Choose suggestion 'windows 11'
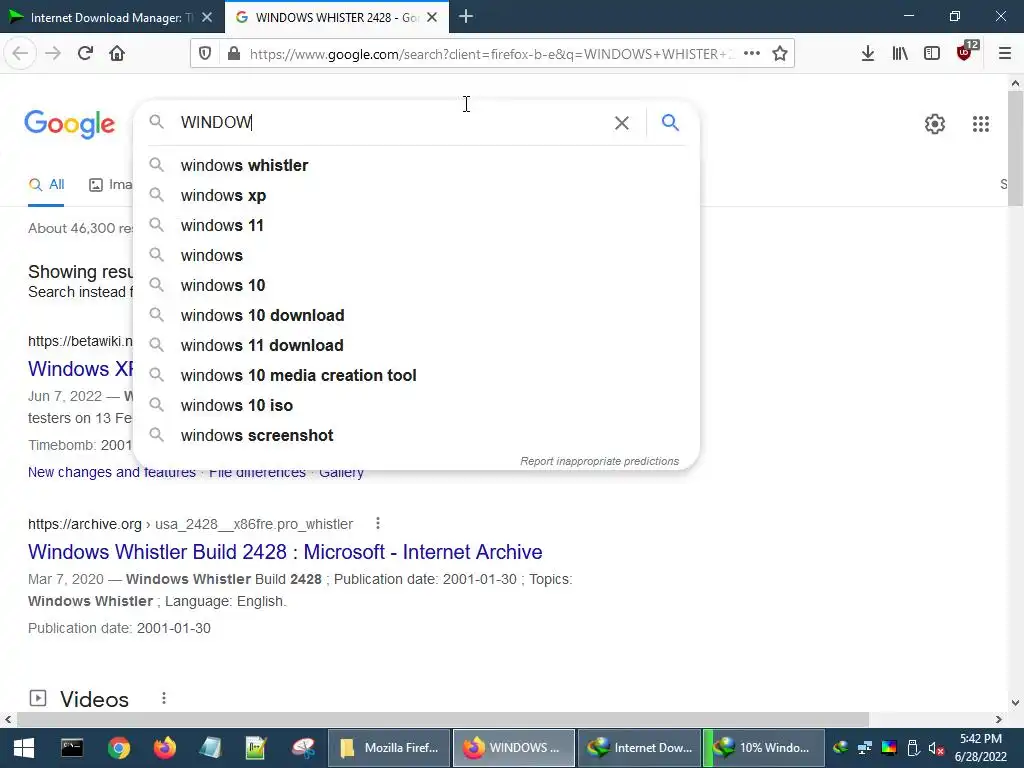Viewport: 1024px width, 768px height. [416, 225]
